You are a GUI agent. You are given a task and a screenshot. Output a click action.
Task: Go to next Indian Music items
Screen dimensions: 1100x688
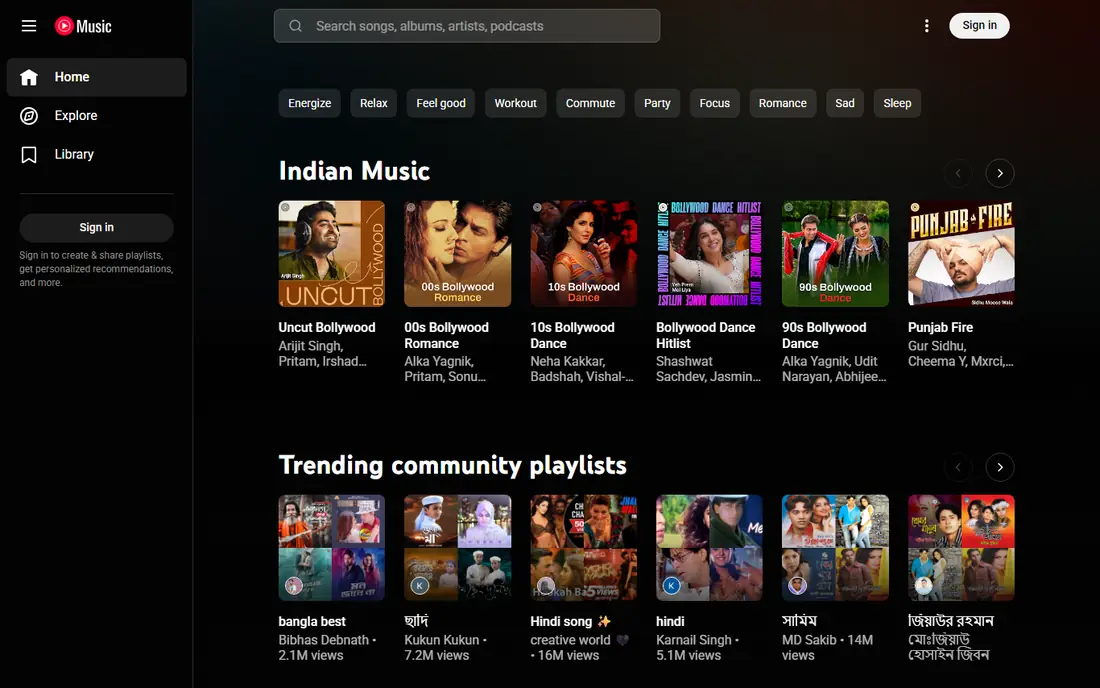1000,173
